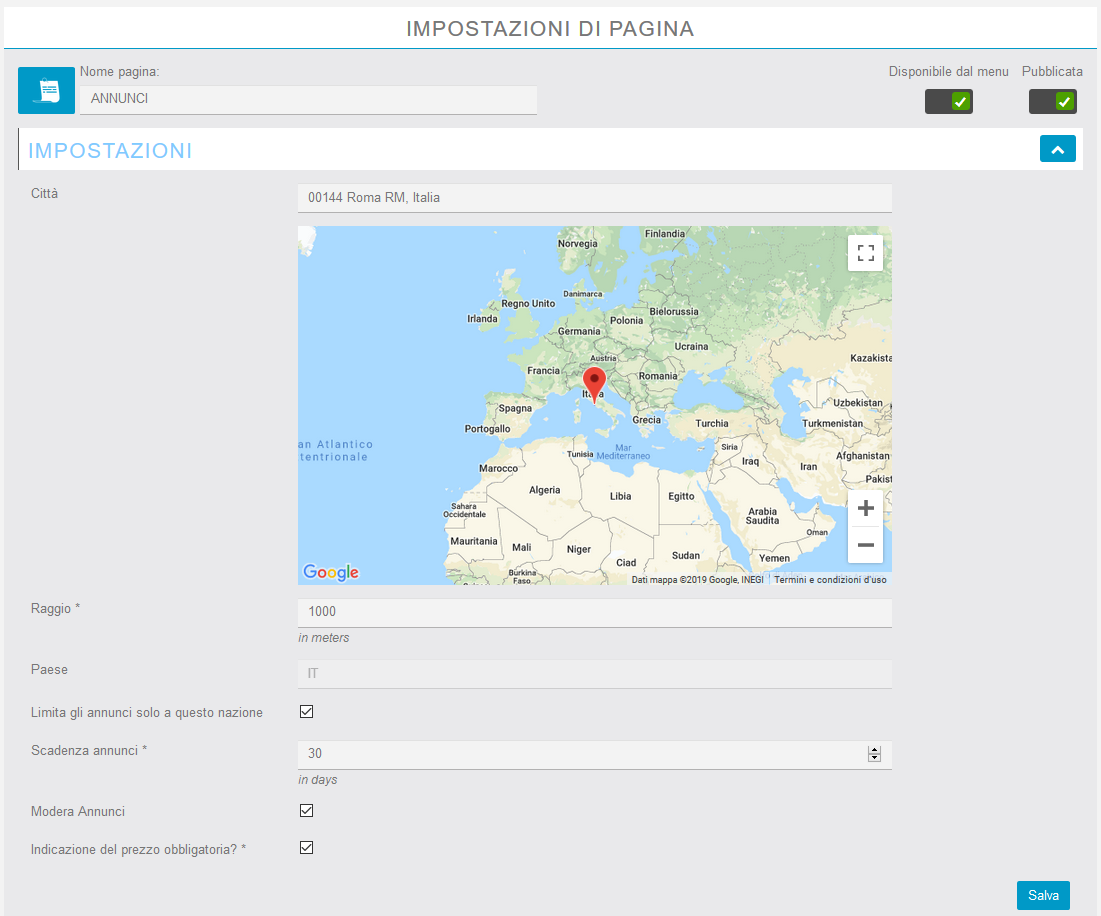Screen dimensions: 1101x916
Task: Zoom in on the map
Action: pyautogui.click(x=866, y=508)
